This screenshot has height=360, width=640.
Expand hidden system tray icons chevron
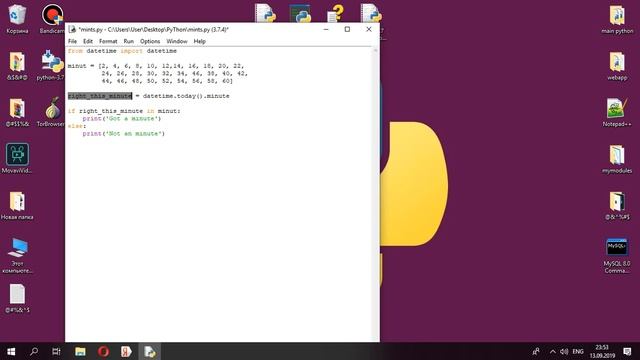(x=553, y=351)
